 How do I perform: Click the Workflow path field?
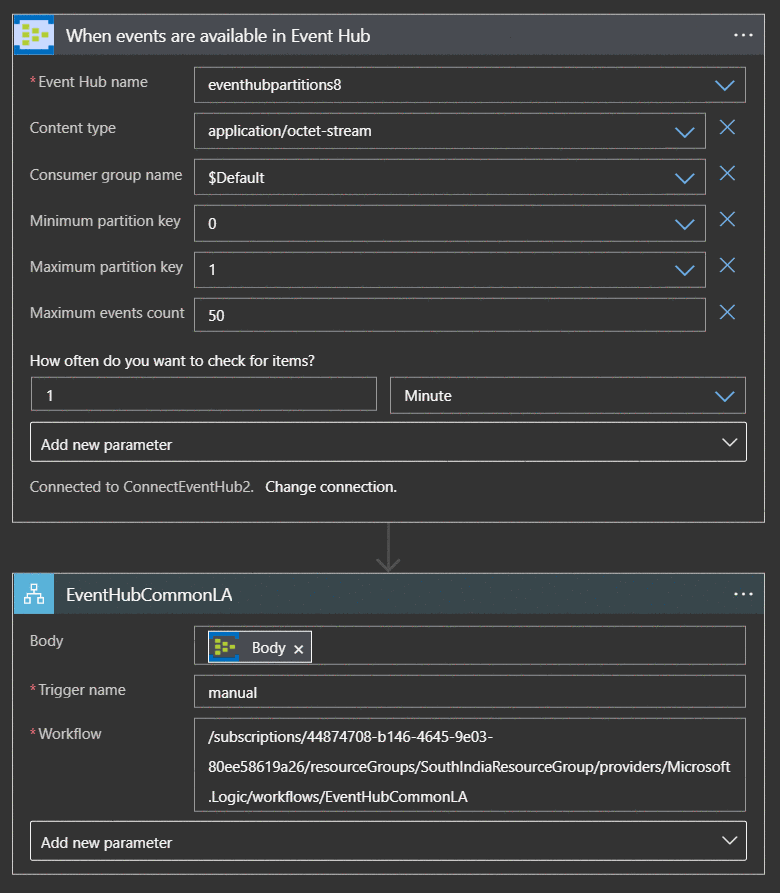[x=470, y=765]
